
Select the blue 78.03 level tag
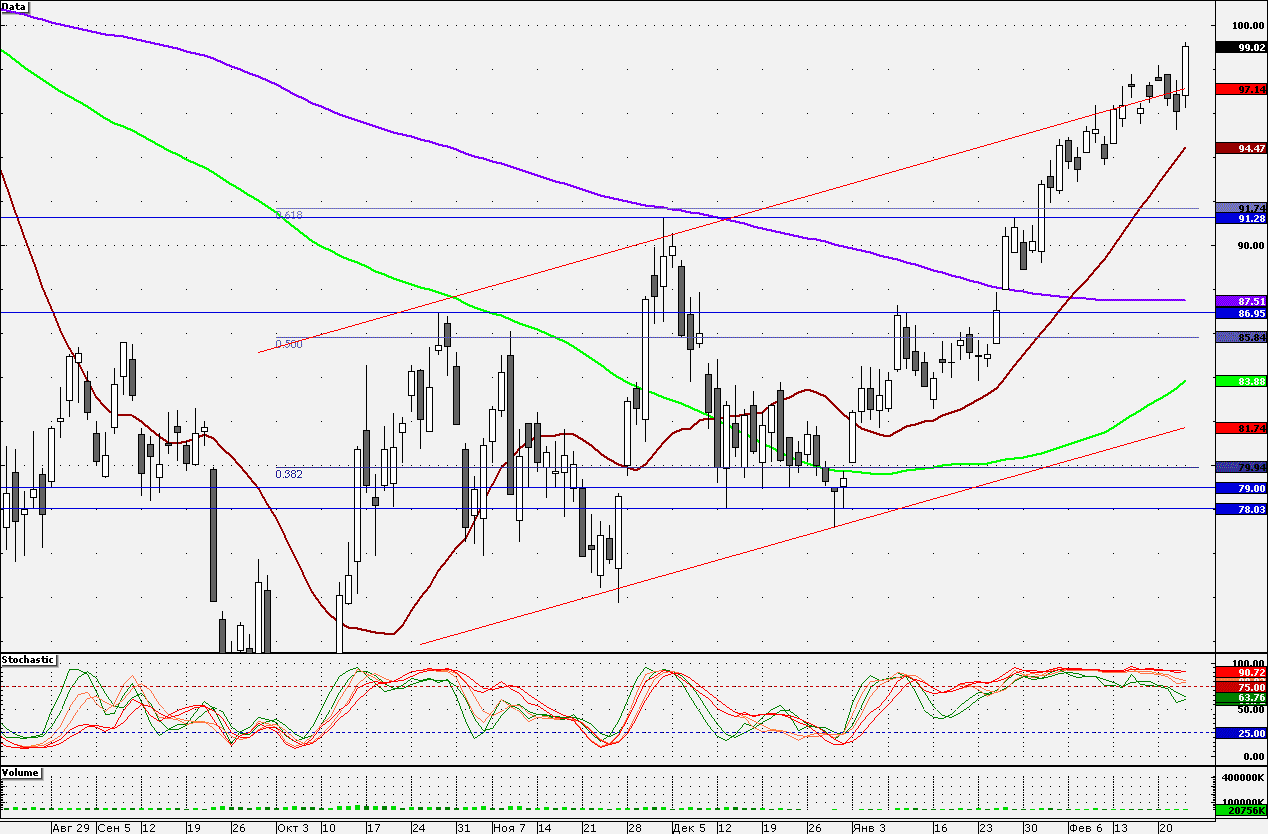pyautogui.click(x=1239, y=509)
